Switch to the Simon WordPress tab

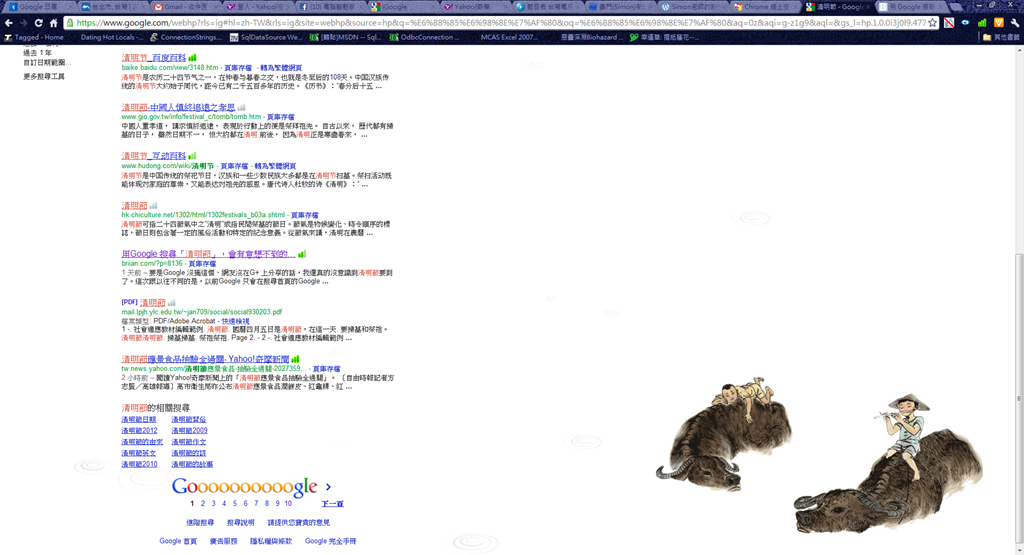click(691, 7)
